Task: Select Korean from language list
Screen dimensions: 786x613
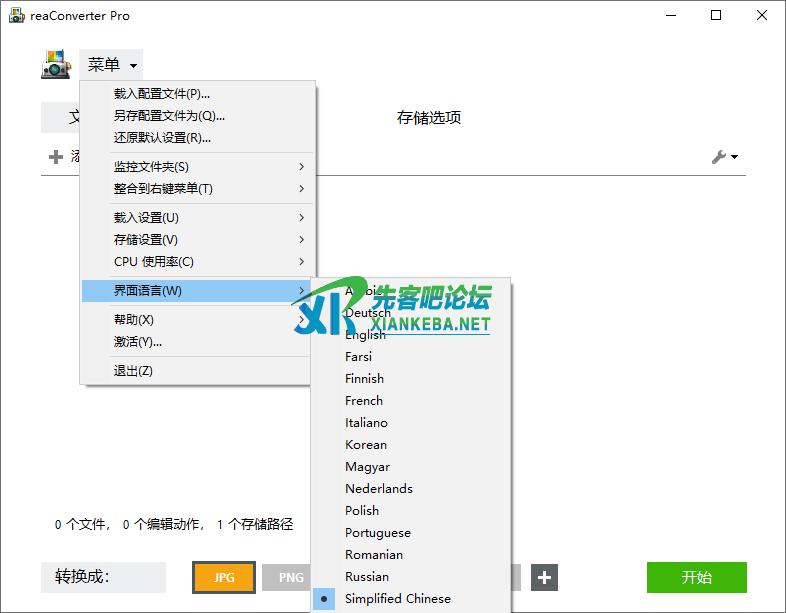Action: 366,445
